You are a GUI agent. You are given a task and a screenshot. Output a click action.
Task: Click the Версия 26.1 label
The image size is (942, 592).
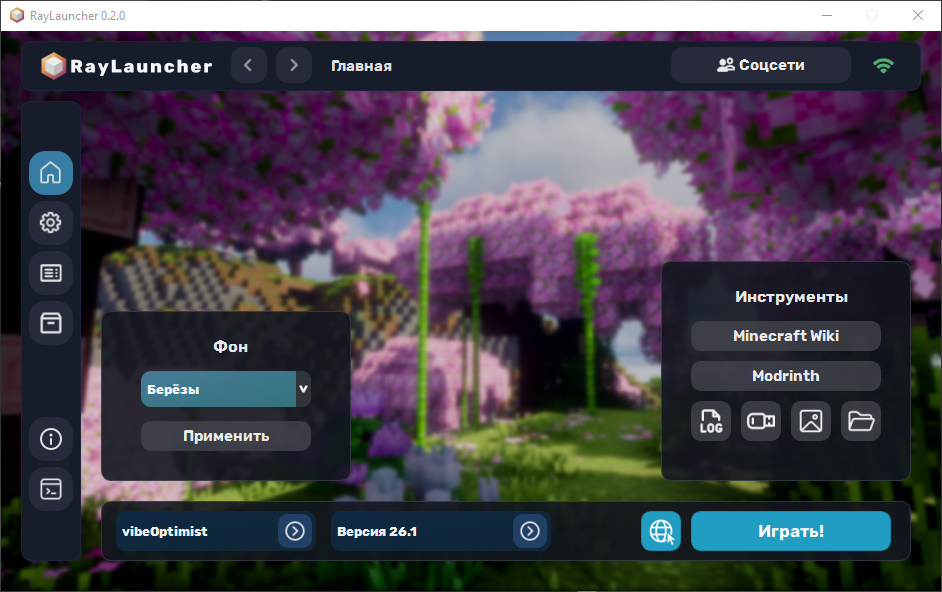point(377,531)
